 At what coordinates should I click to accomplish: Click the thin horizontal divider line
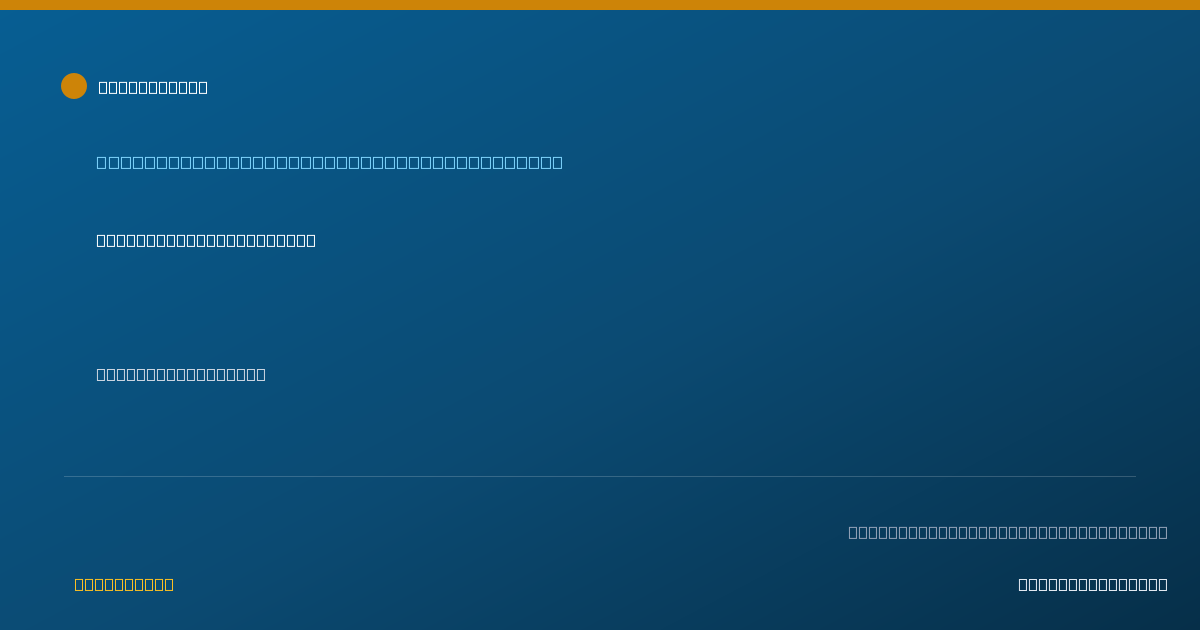600,476
